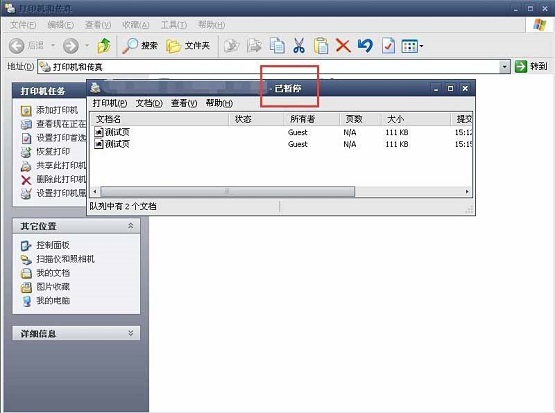The width and height of the screenshot is (555, 413).
Task: Go up one folder level
Action: [104, 46]
